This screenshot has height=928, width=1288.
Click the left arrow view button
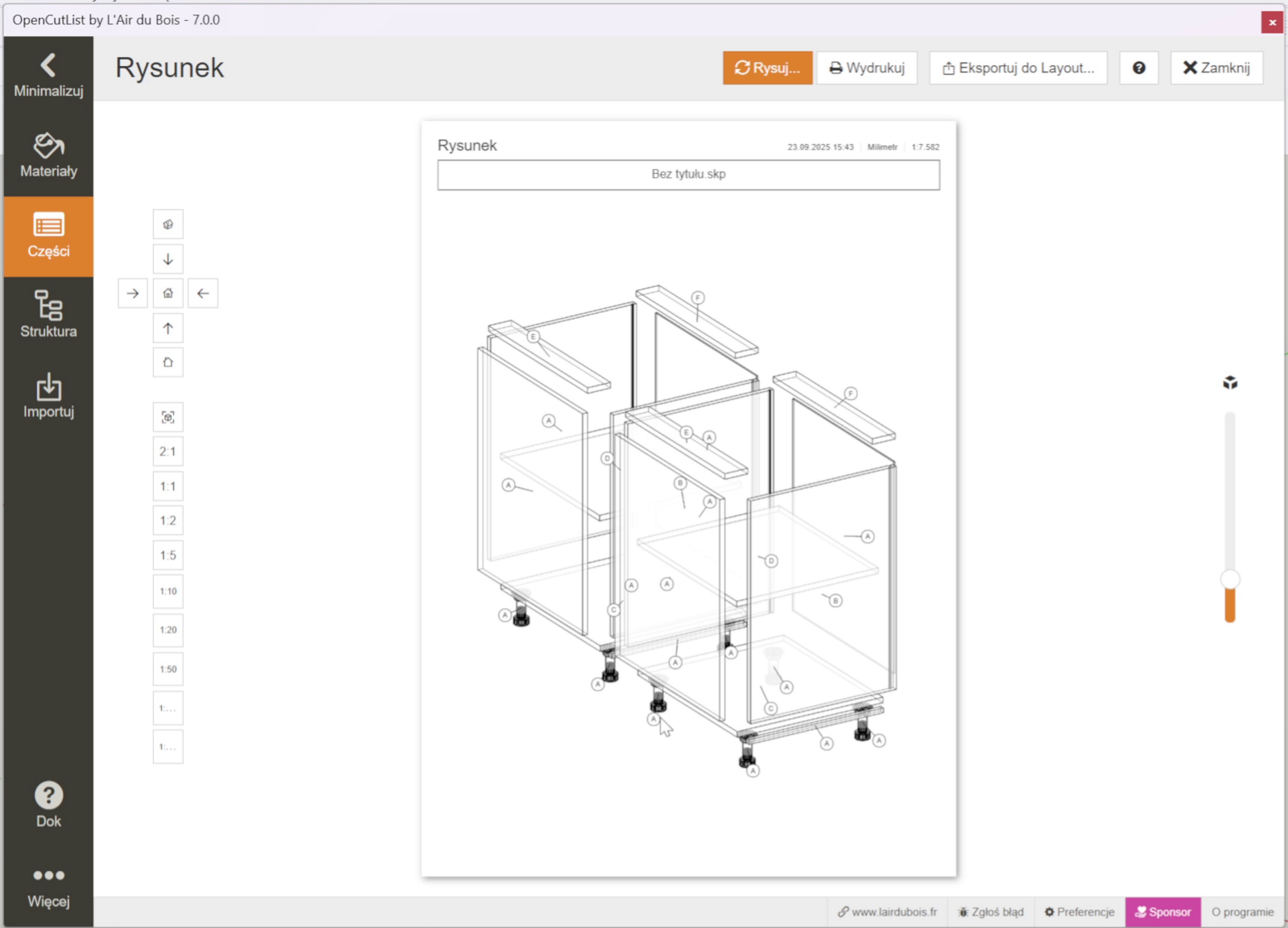203,294
